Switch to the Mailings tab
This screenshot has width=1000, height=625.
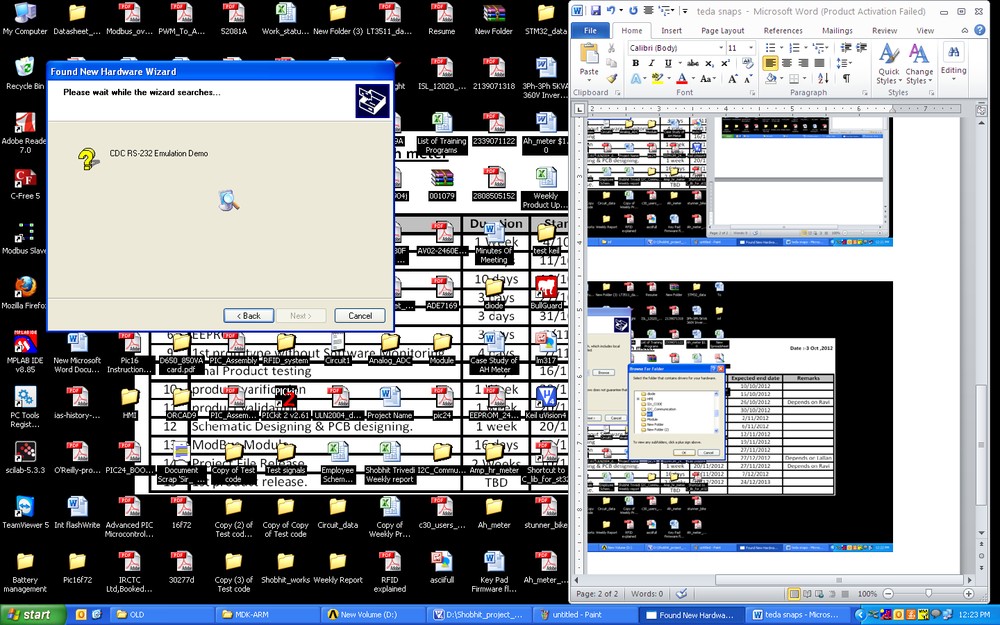837,30
